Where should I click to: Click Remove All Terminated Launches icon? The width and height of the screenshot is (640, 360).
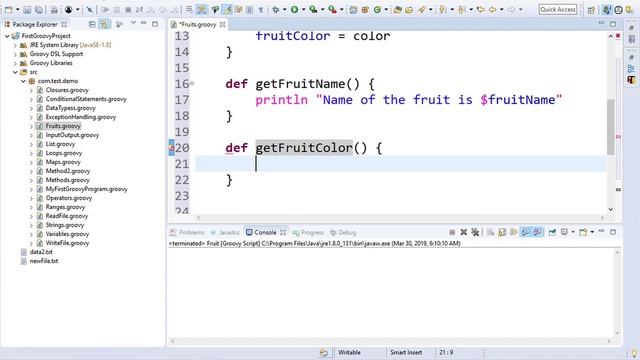click(475, 232)
